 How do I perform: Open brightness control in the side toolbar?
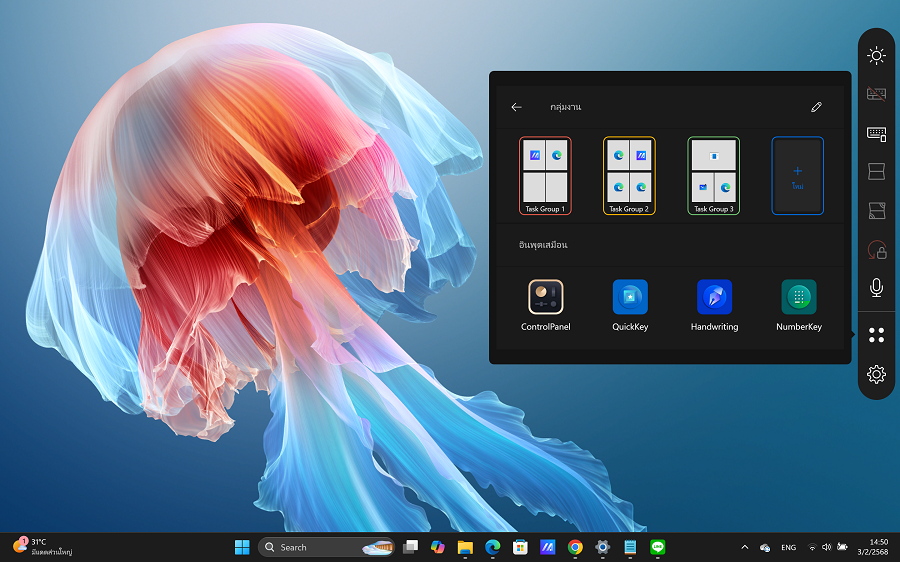tap(876, 56)
